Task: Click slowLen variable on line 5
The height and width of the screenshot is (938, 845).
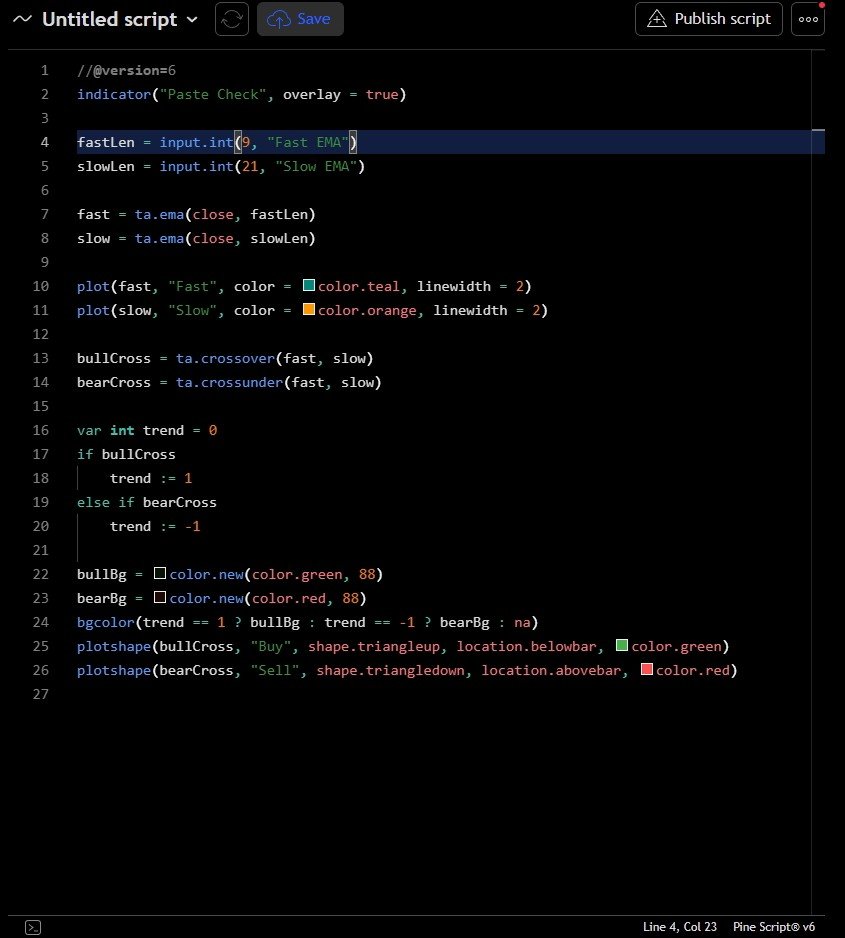Action: point(106,166)
